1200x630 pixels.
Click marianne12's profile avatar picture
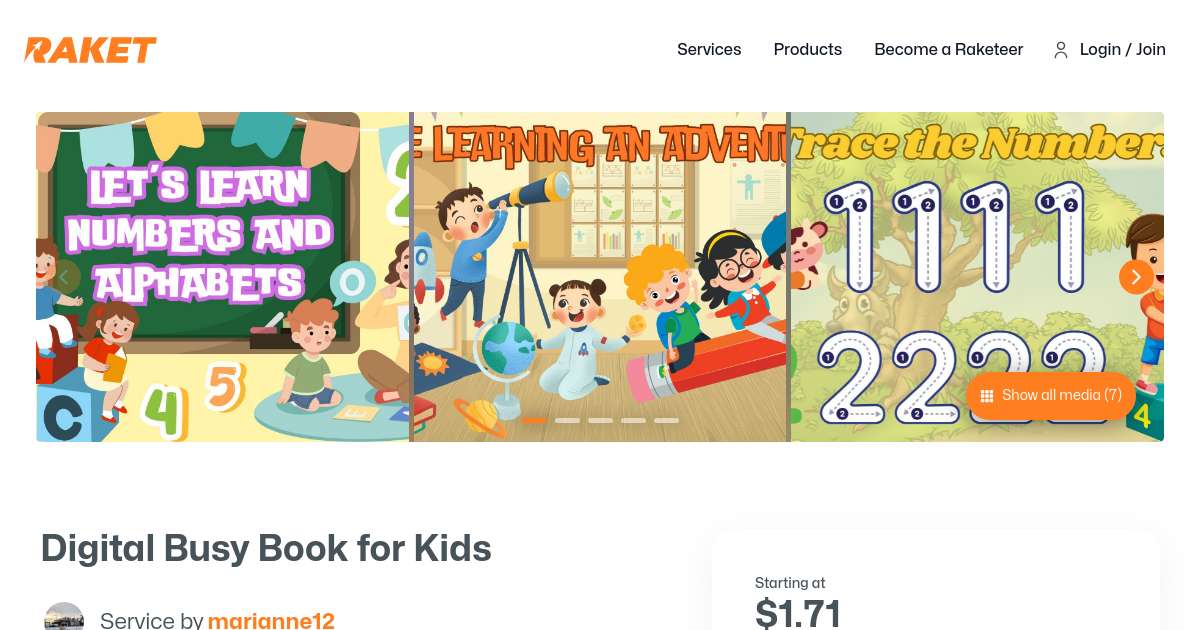(x=64, y=616)
